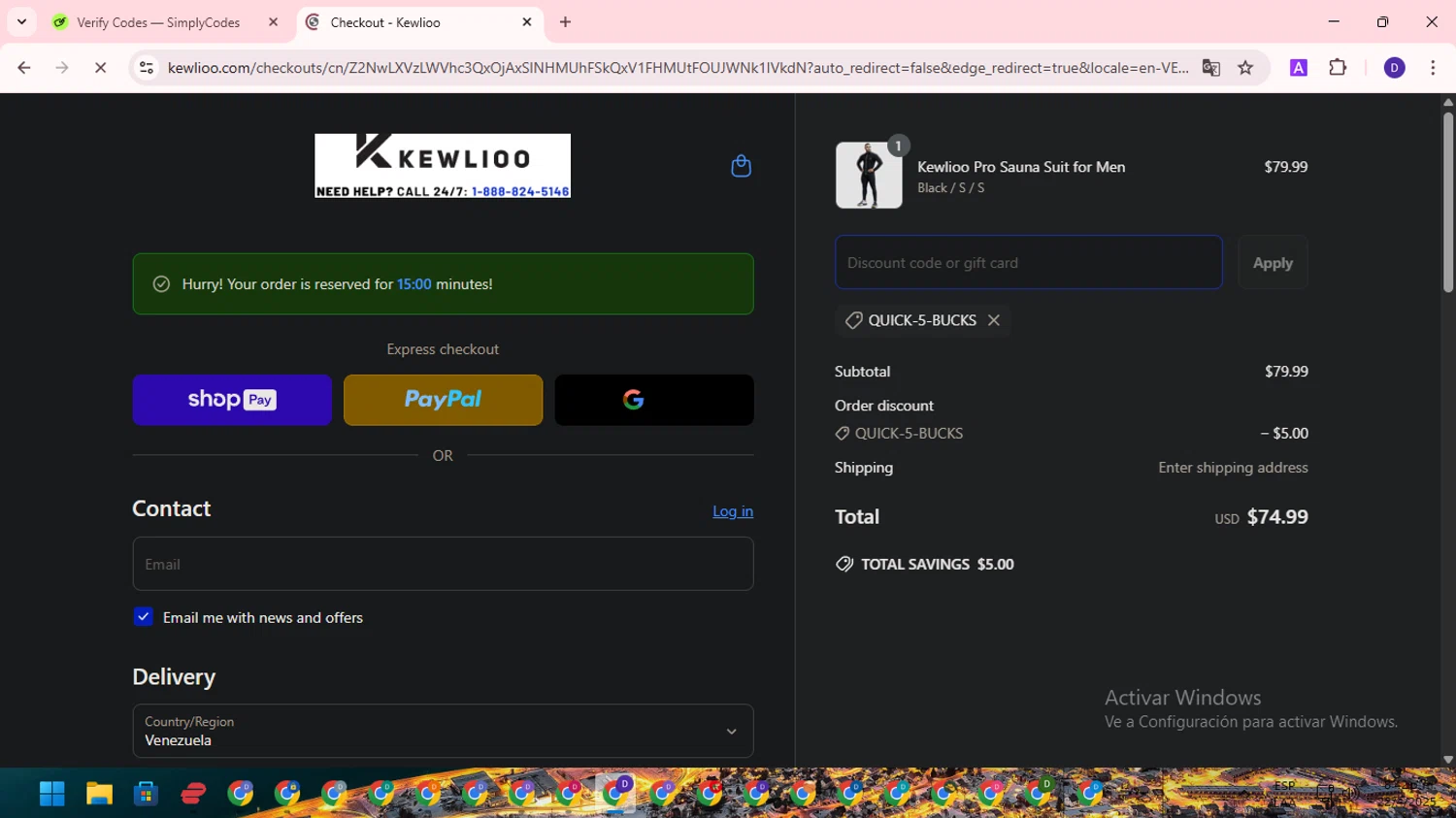Pay with Shop Pay express checkout
This screenshot has height=818, width=1456.
[x=232, y=400]
